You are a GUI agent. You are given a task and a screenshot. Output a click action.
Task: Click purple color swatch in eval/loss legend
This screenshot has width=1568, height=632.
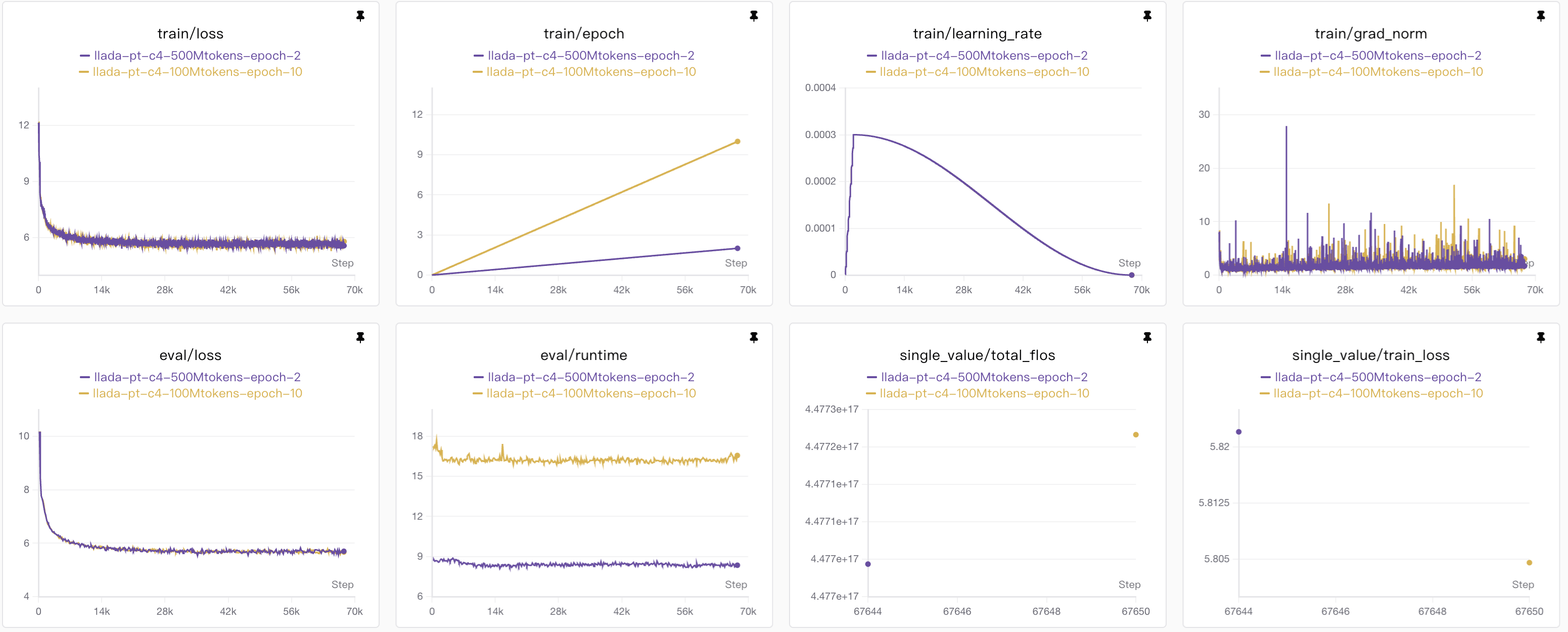tap(84, 378)
